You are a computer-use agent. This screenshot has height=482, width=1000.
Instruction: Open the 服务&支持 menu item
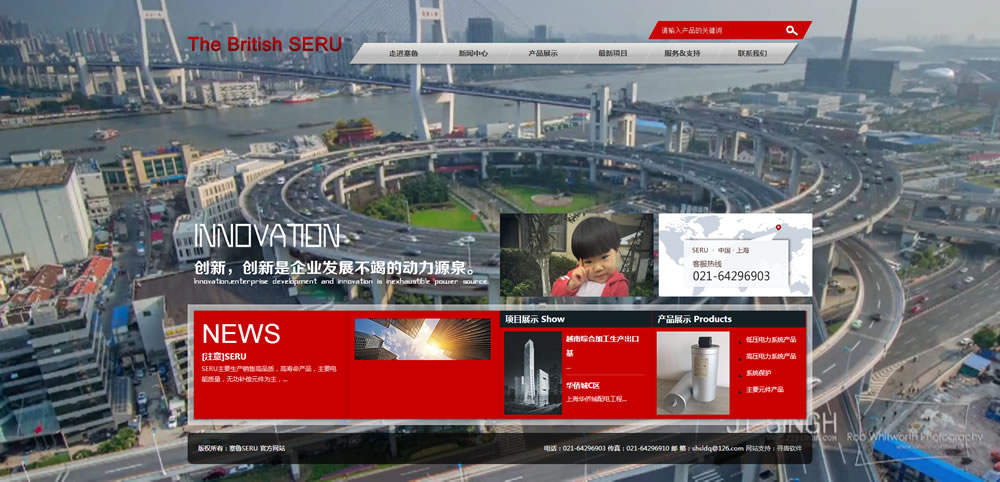pos(682,54)
